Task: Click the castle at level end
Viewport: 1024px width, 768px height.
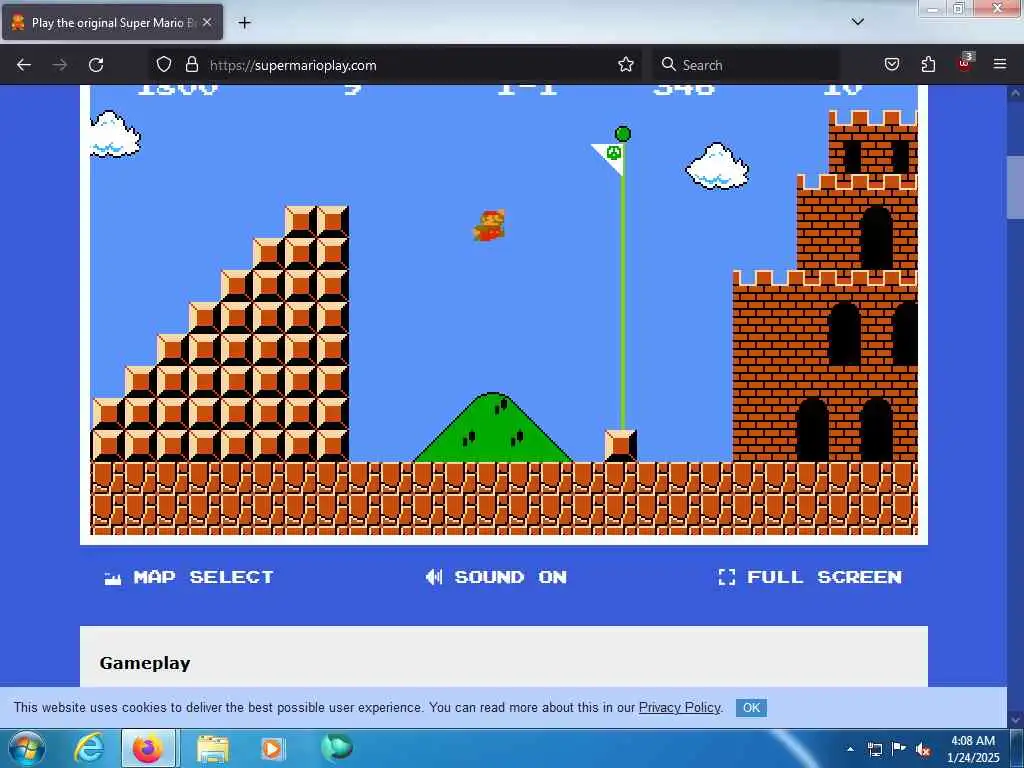Action: click(x=825, y=286)
